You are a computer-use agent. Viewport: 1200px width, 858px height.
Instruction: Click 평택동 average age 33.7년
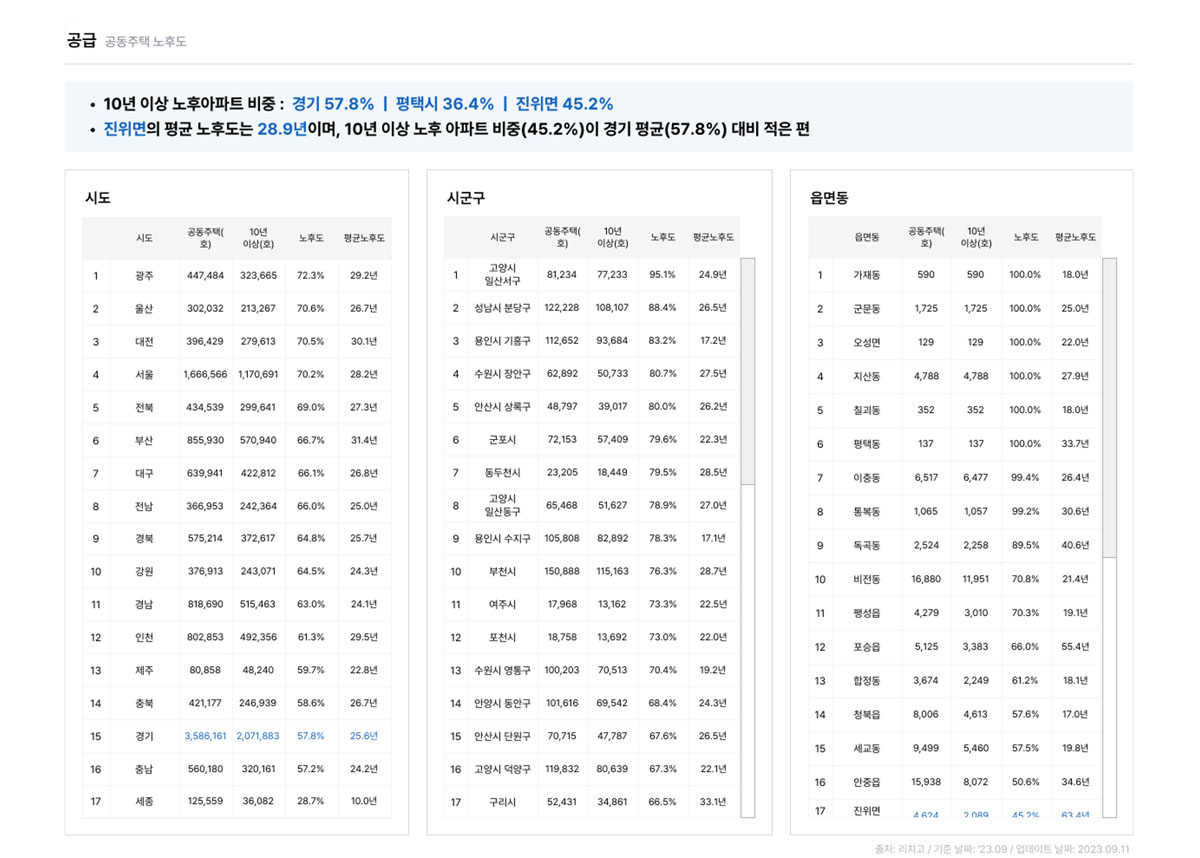[x=1075, y=443]
